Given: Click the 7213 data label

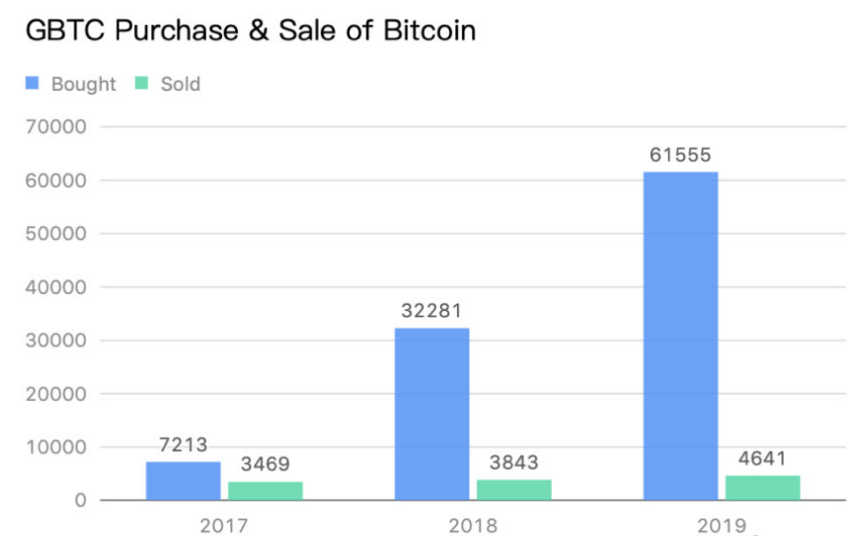Looking at the screenshot, I should point(183,444).
